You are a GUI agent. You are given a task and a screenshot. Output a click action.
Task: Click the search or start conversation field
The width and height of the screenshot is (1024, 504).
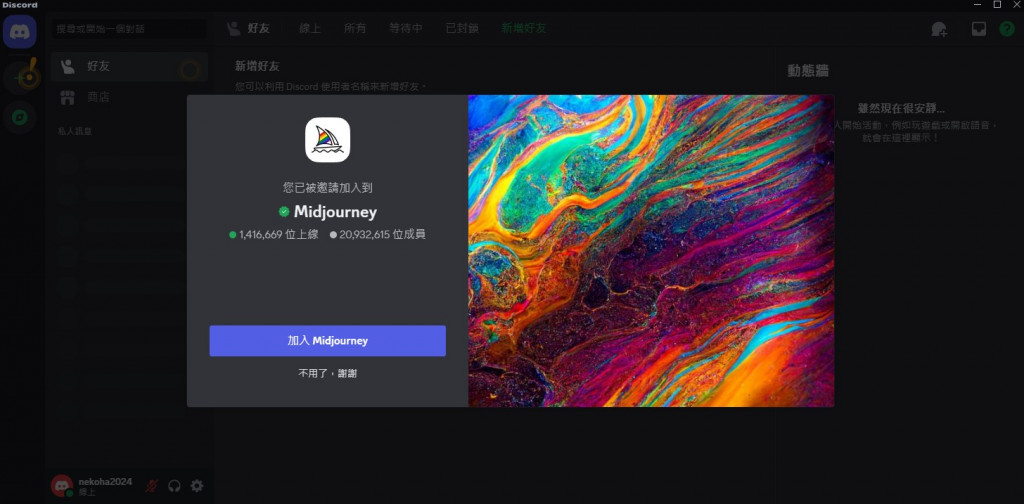[129, 29]
